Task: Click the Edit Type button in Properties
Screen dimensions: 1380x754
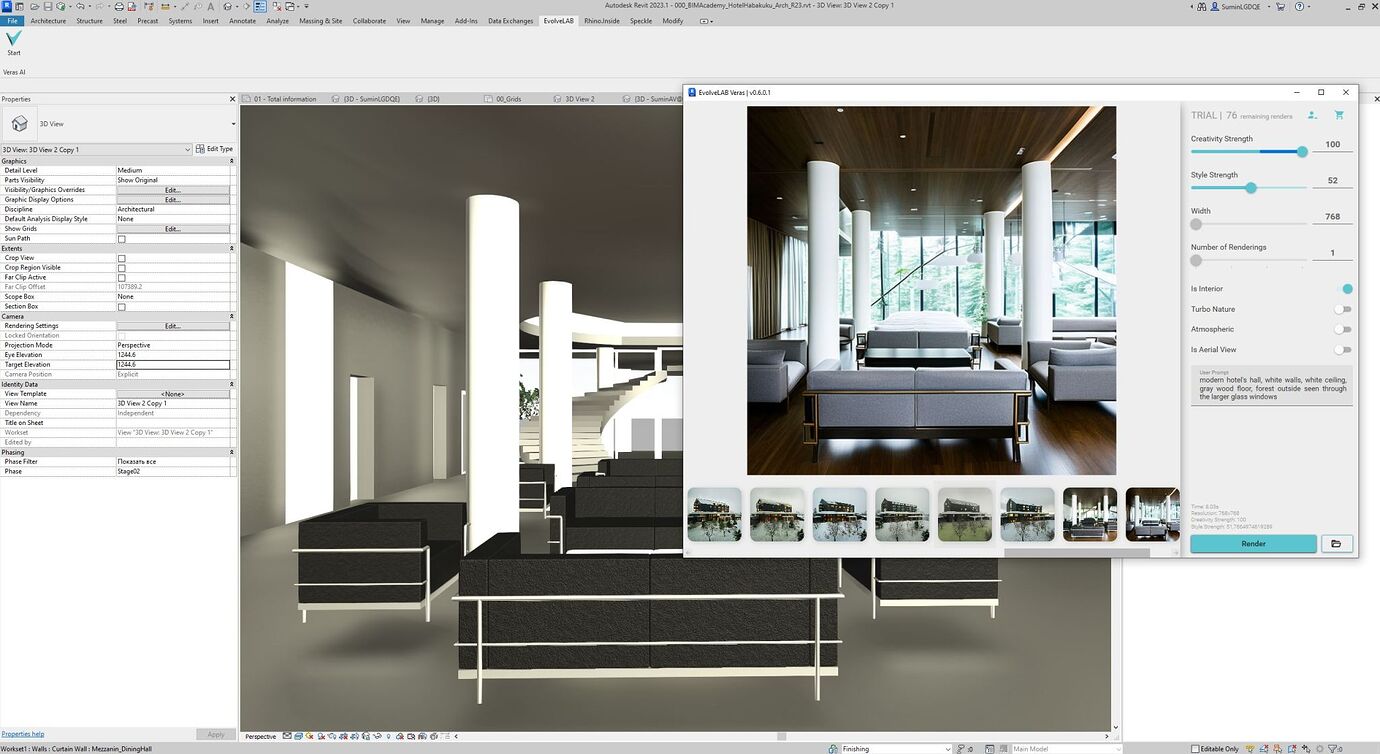Action: point(216,148)
